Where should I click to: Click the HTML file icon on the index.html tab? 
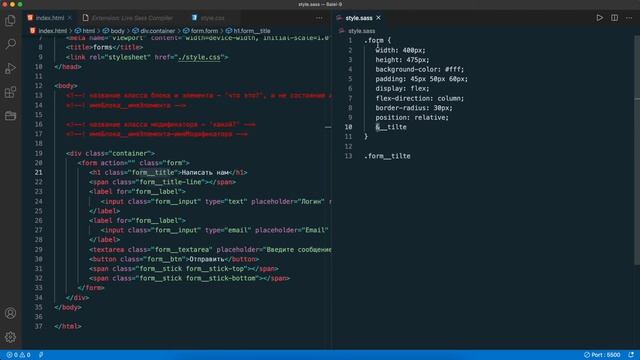[x=30, y=18]
